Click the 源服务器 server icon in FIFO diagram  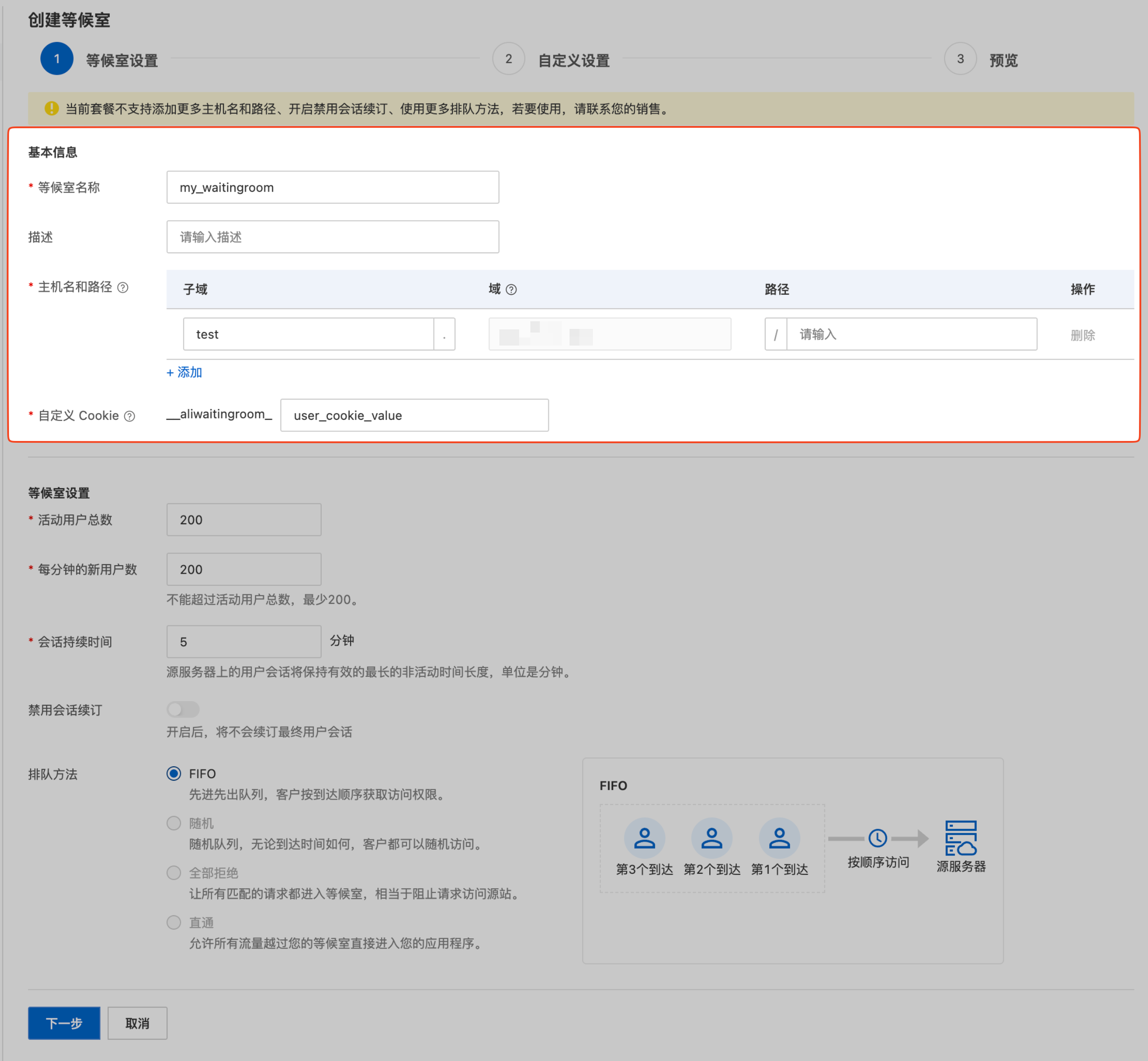(960, 838)
